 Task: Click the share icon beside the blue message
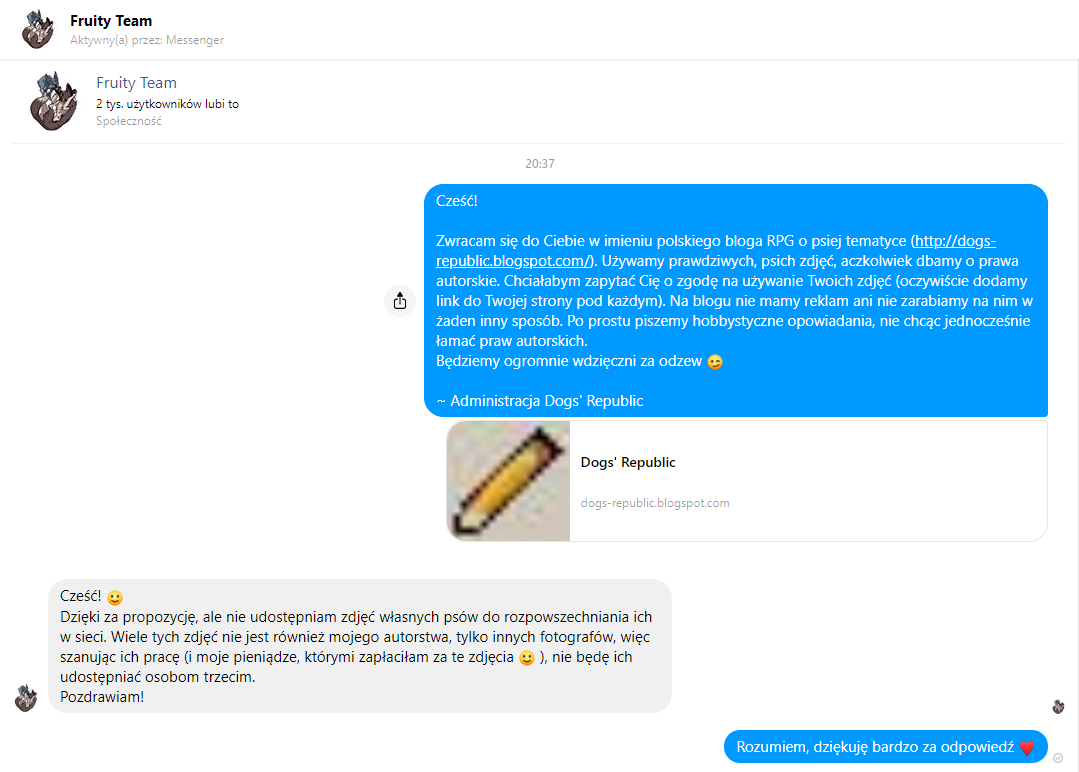400,301
